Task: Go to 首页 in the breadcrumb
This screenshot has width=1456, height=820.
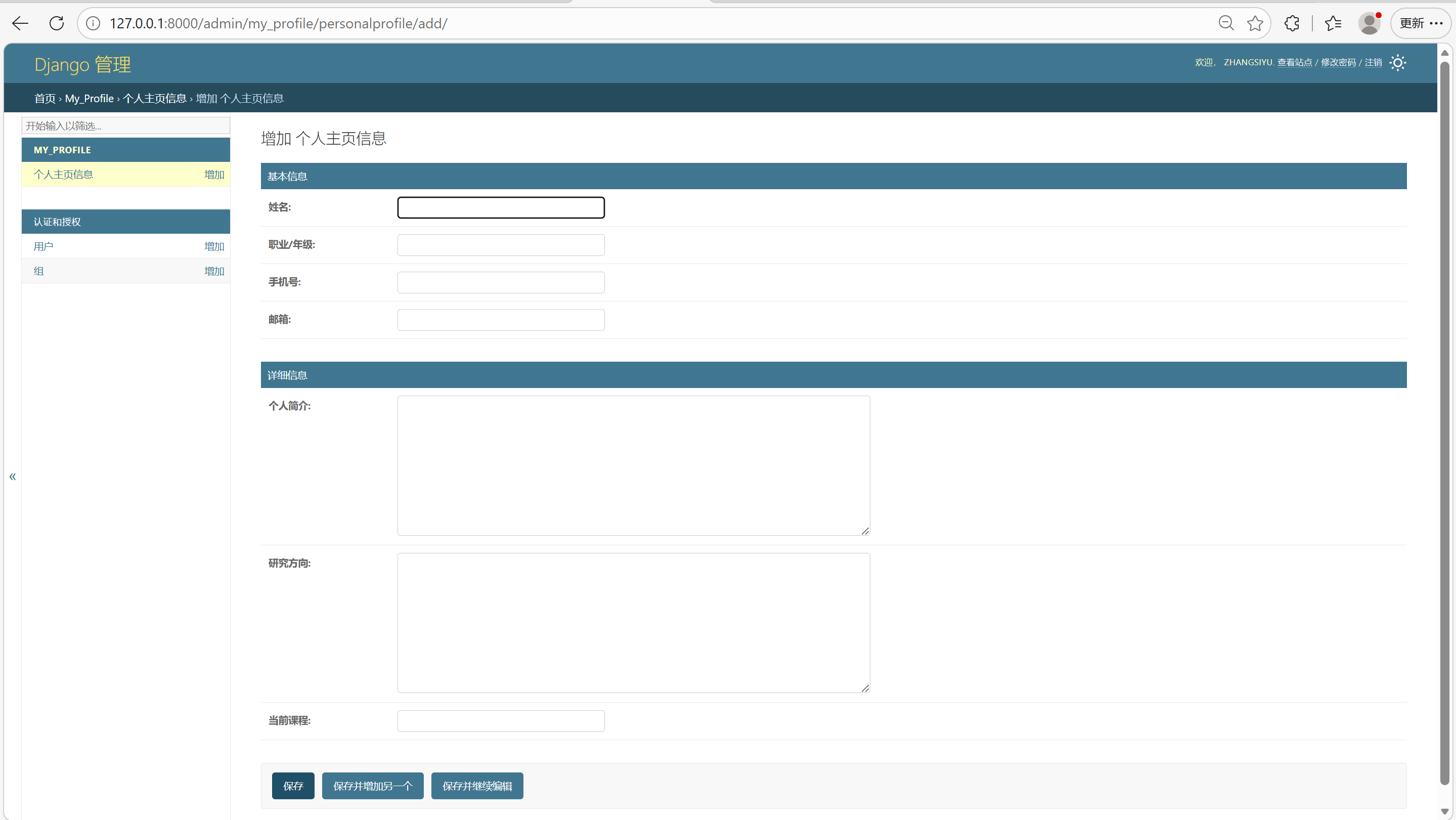Action: pos(45,99)
